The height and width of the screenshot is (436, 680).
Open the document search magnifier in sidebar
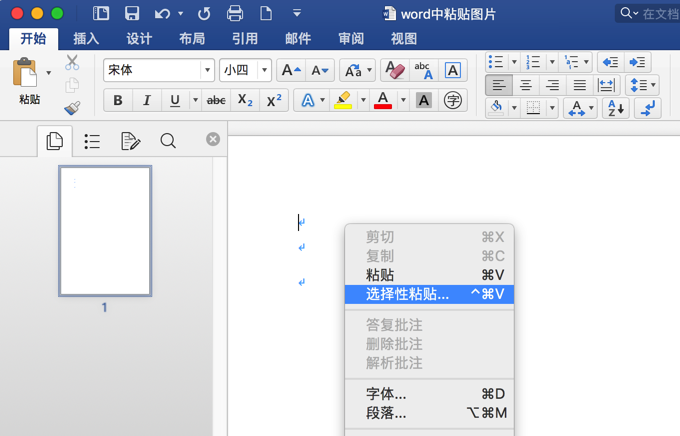point(168,141)
